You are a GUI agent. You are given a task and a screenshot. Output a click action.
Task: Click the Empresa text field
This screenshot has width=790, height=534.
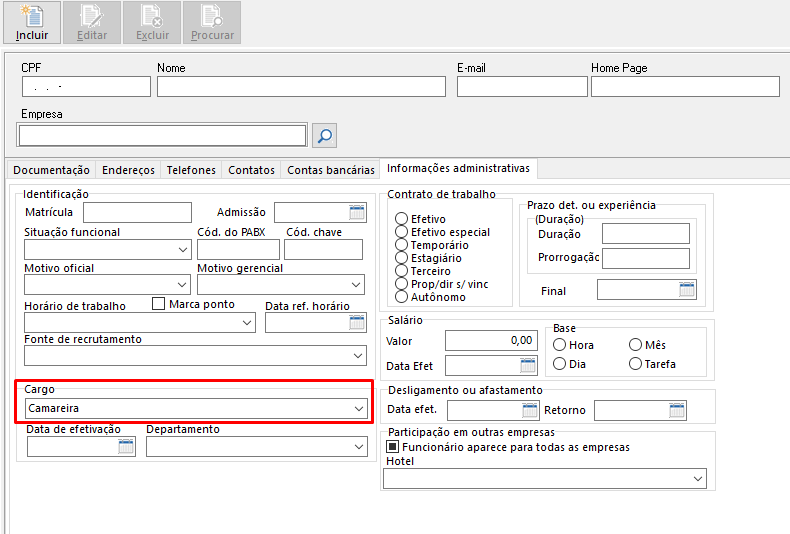162,136
